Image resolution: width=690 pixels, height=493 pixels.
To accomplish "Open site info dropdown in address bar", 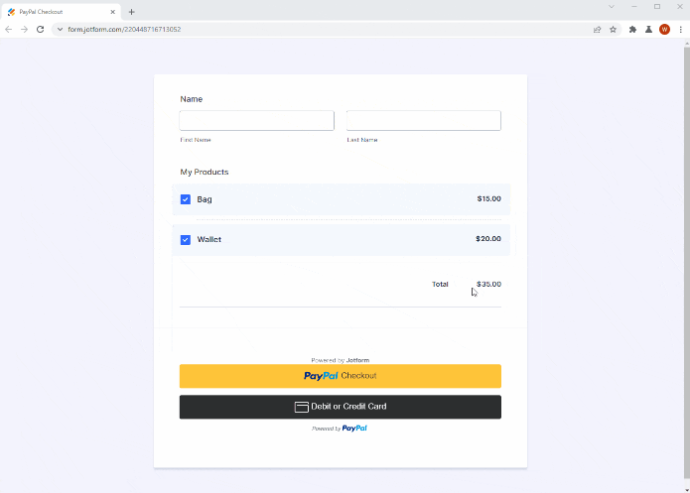I will tap(60, 29).
